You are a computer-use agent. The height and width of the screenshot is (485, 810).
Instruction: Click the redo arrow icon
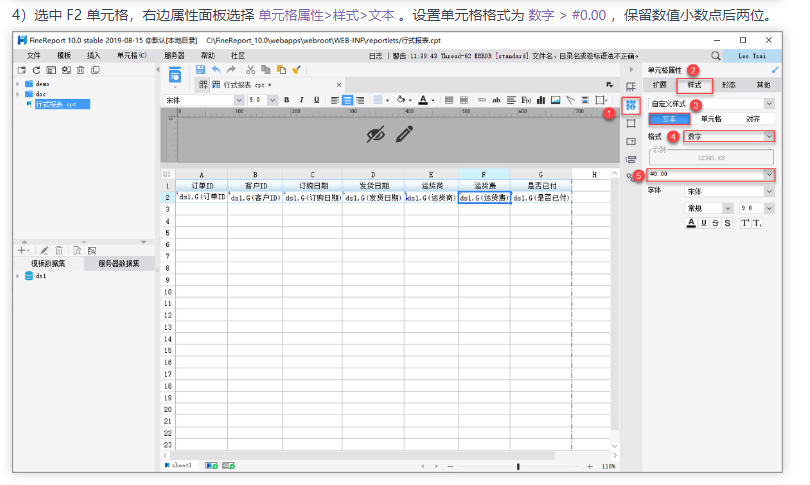(x=231, y=70)
